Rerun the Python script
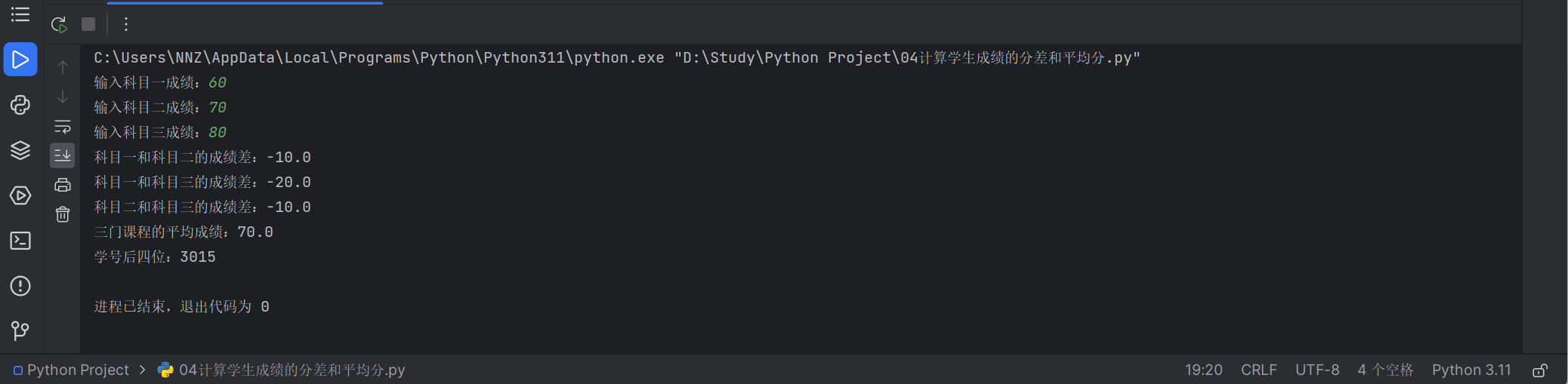 pos(59,24)
